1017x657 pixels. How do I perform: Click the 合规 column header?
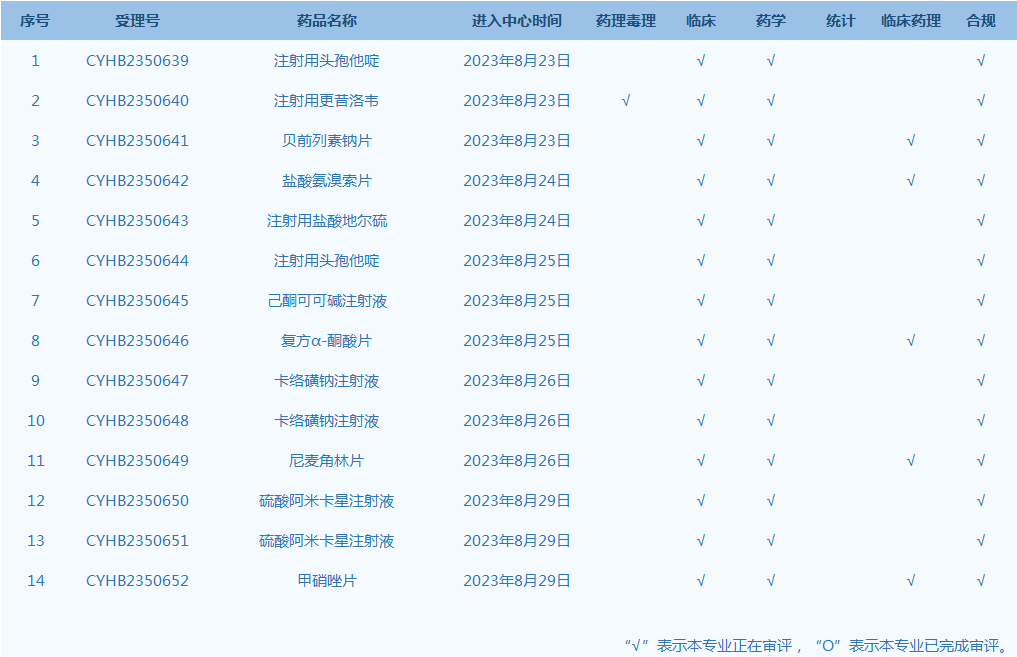(981, 21)
